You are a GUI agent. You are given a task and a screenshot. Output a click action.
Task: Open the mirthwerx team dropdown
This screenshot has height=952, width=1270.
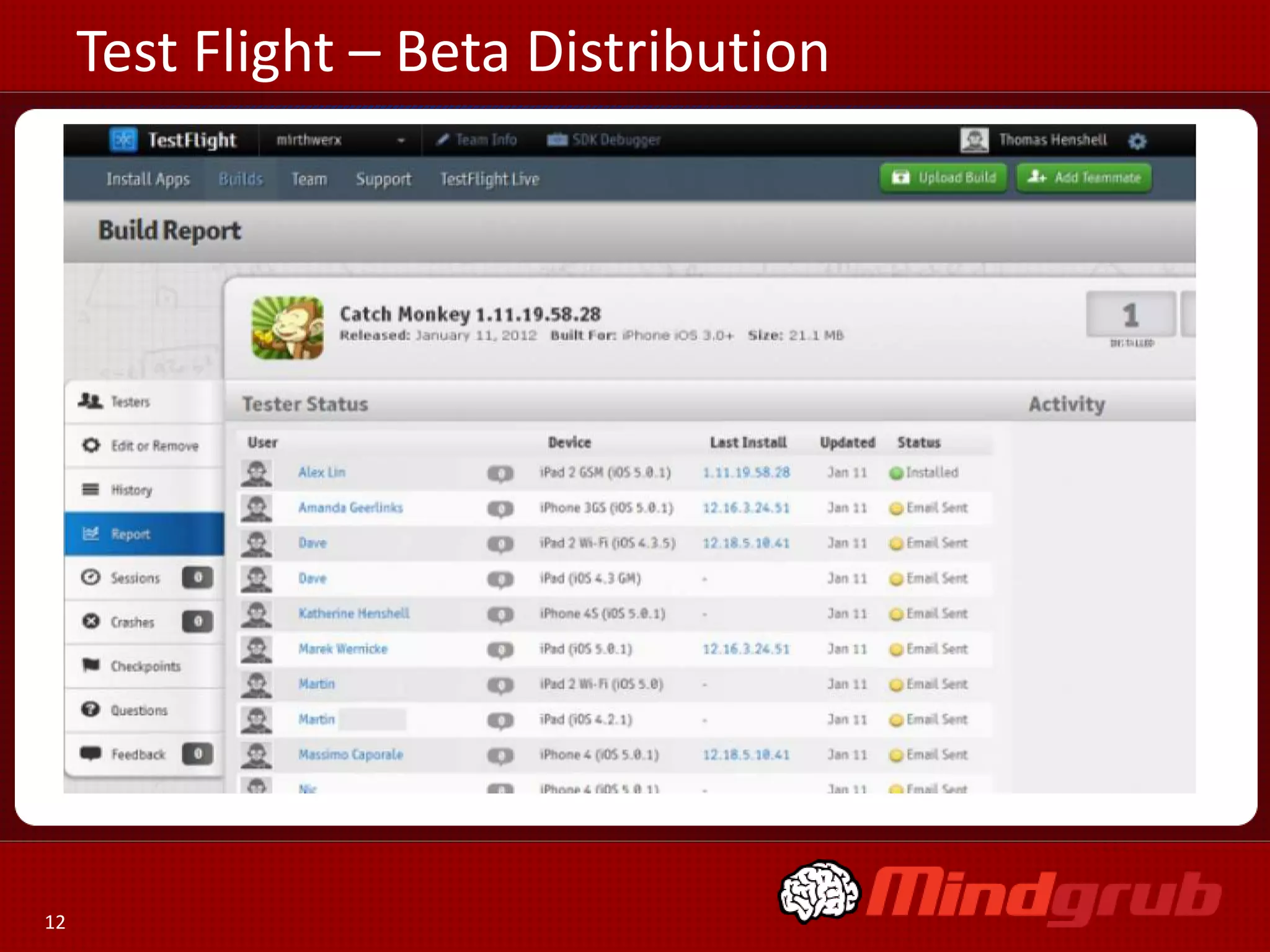tap(340, 140)
